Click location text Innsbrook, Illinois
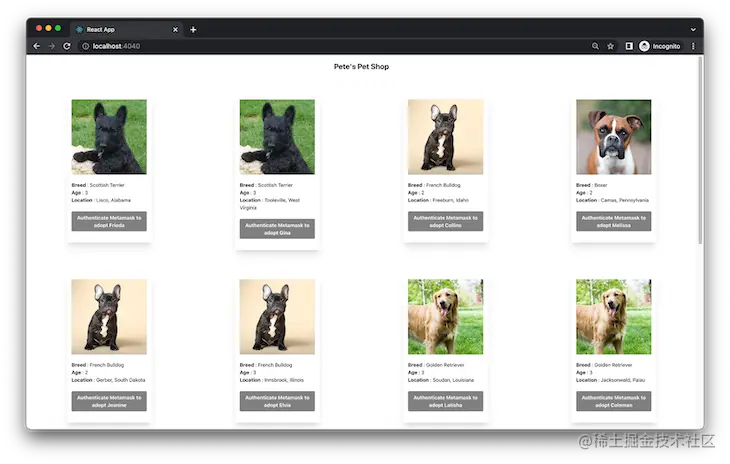730x464 pixels. pos(284,380)
